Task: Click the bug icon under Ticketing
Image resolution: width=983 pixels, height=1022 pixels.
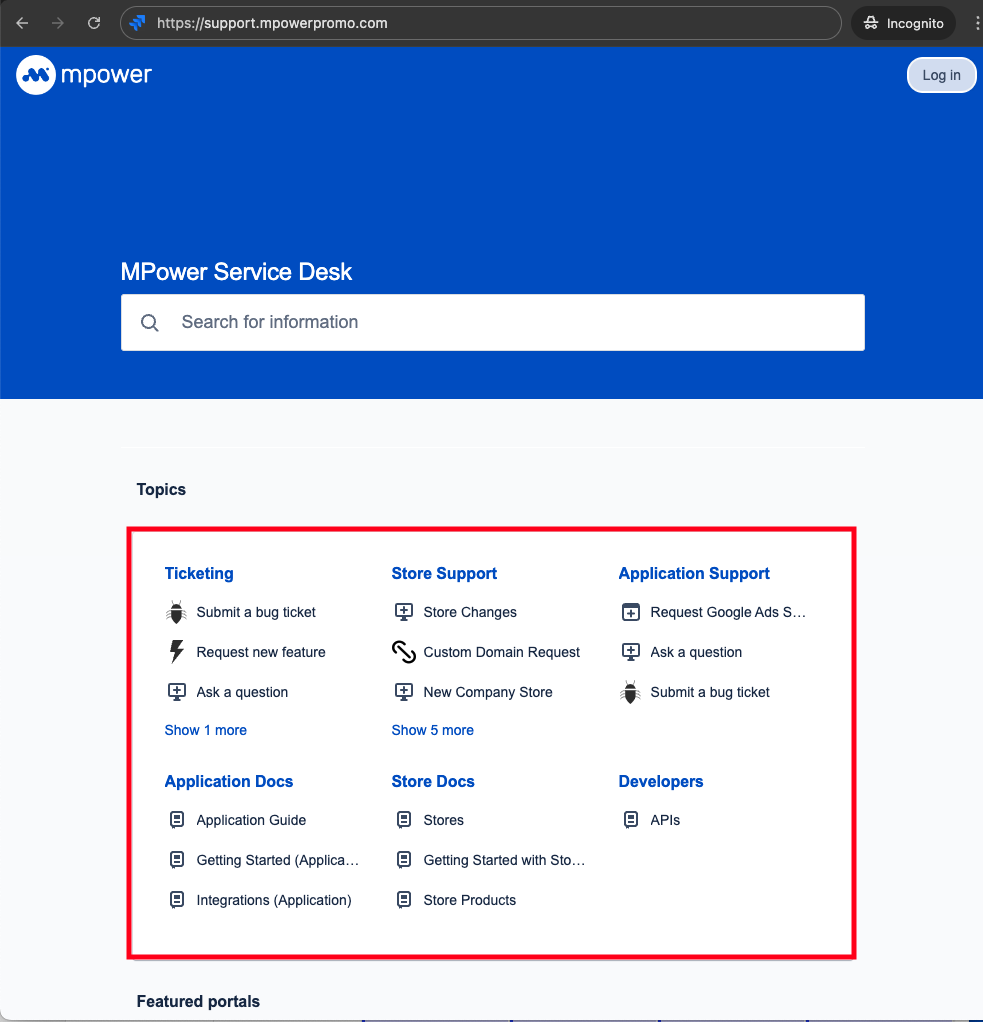Action: click(x=176, y=612)
